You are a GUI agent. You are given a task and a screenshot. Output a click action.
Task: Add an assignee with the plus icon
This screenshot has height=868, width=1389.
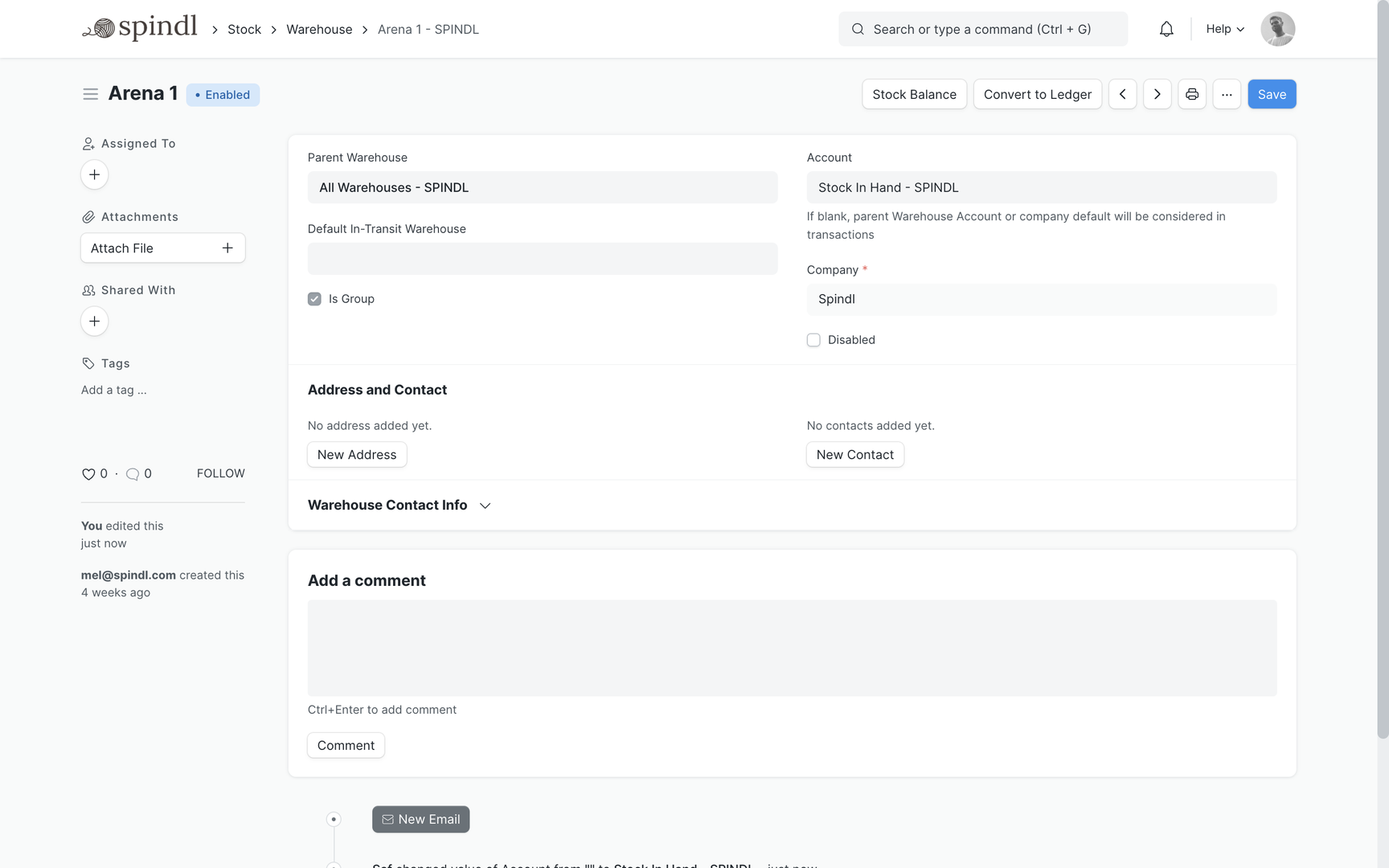coord(94,174)
